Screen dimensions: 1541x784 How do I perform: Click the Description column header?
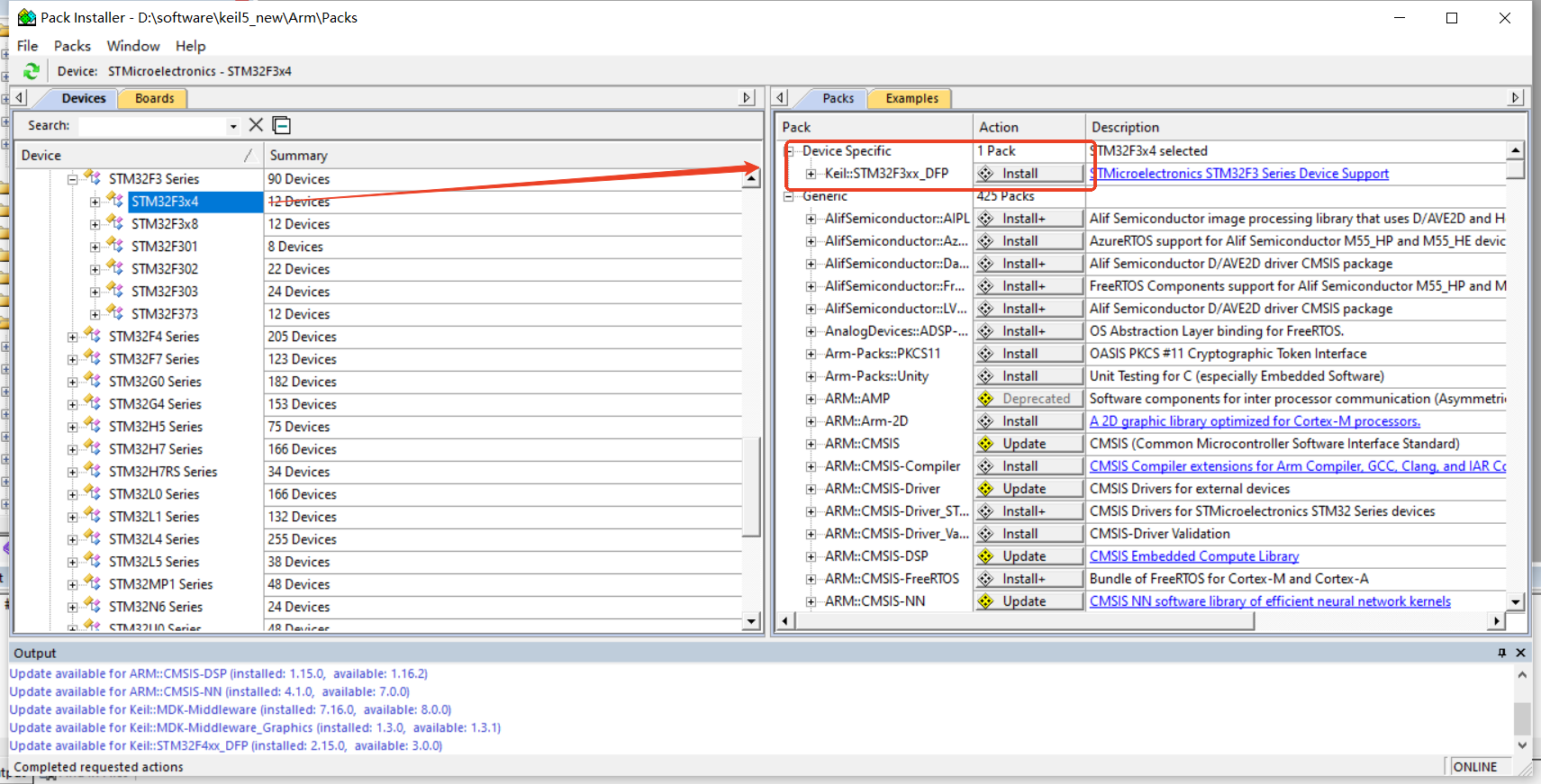tap(1305, 127)
